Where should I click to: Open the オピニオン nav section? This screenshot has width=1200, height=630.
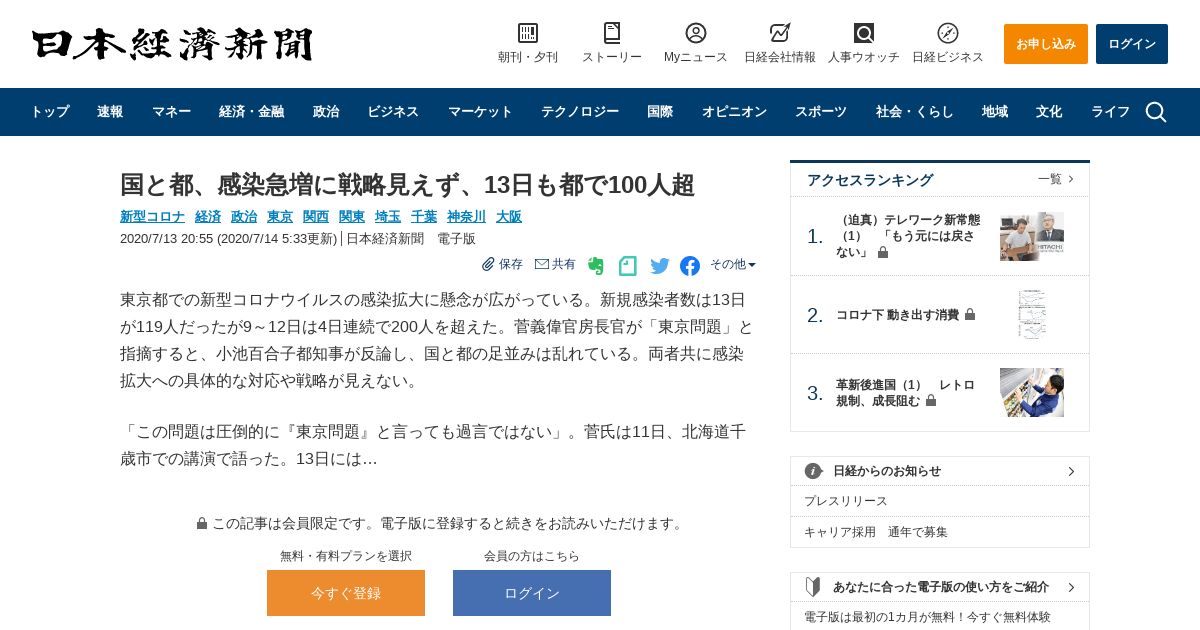734,112
